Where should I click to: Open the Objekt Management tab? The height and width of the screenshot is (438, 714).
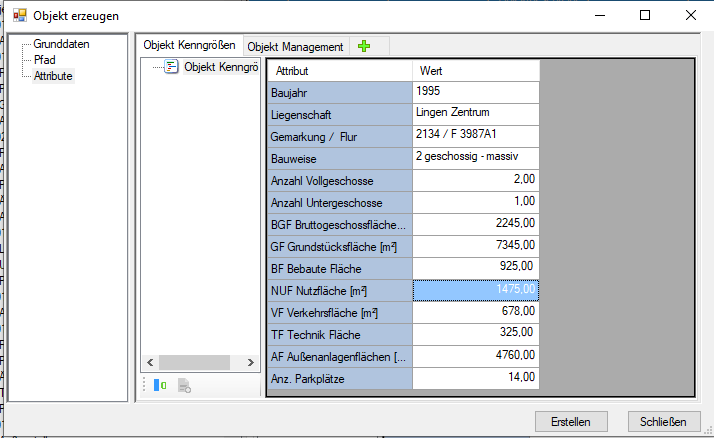click(x=296, y=47)
